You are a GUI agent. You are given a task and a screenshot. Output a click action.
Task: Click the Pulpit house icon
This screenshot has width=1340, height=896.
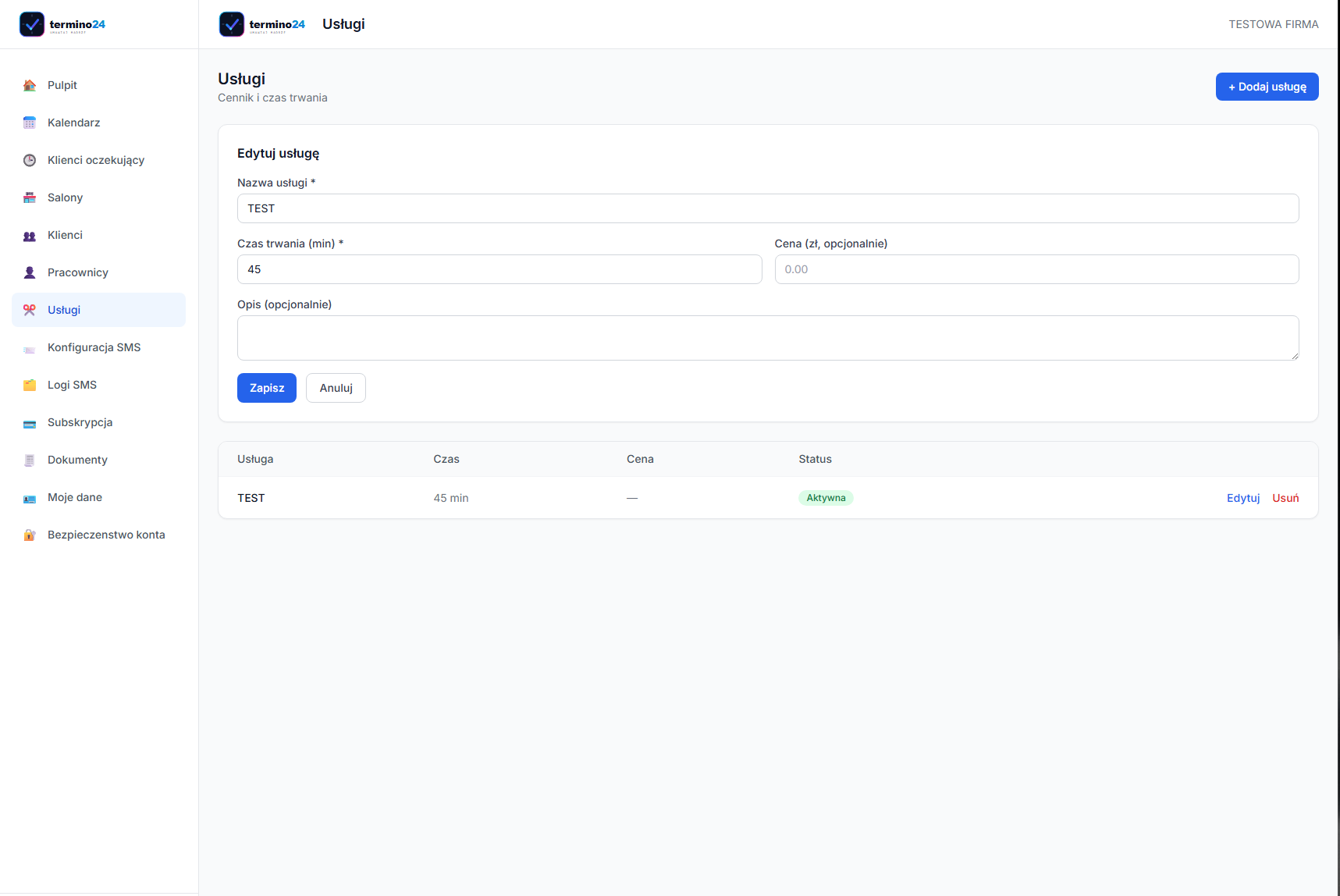click(x=30, y=85)
